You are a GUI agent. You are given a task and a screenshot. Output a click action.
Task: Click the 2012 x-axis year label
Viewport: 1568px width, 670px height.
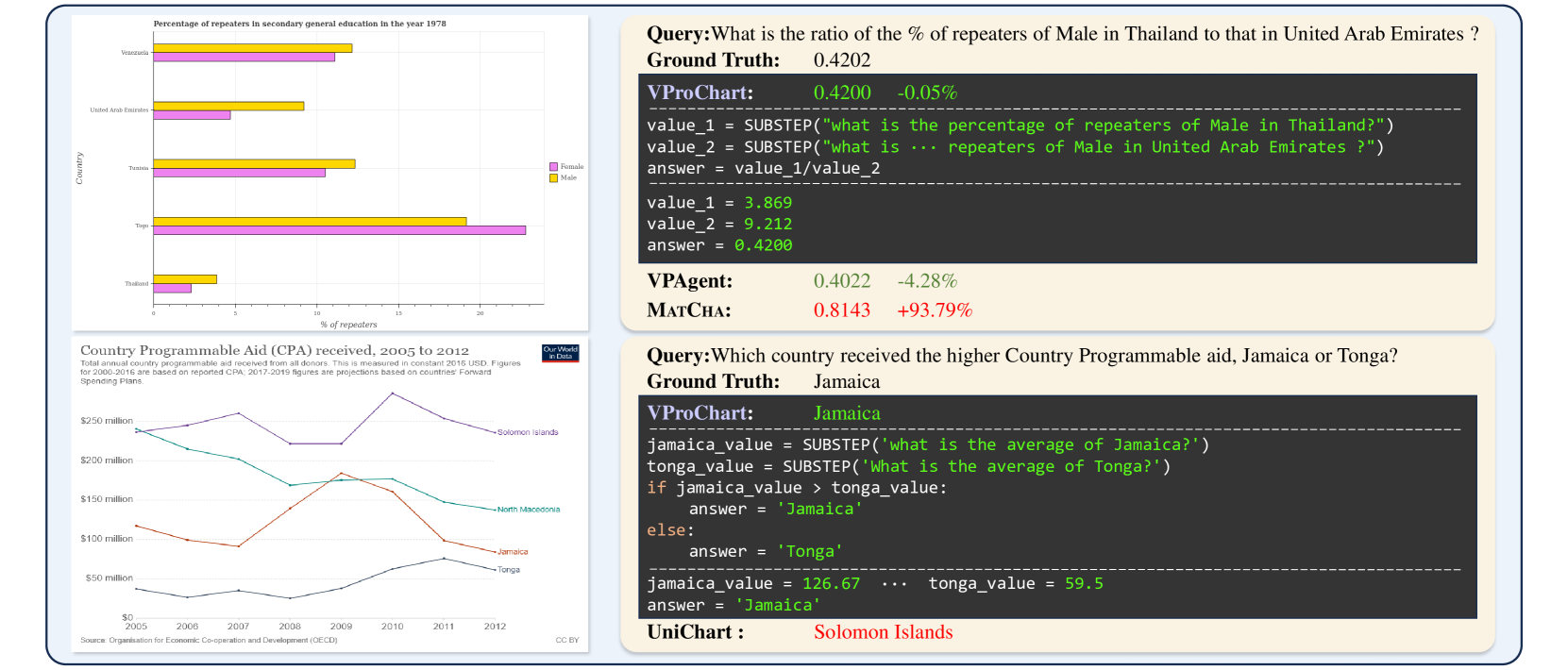point(495,627)
